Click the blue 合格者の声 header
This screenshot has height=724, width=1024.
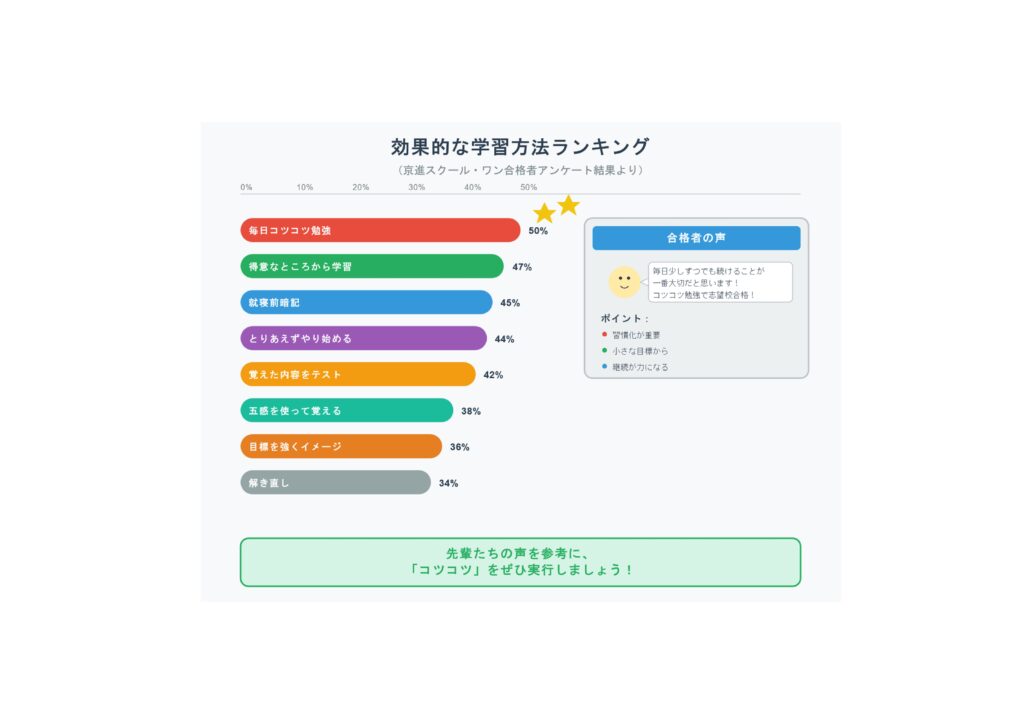(x=696, y=238)
